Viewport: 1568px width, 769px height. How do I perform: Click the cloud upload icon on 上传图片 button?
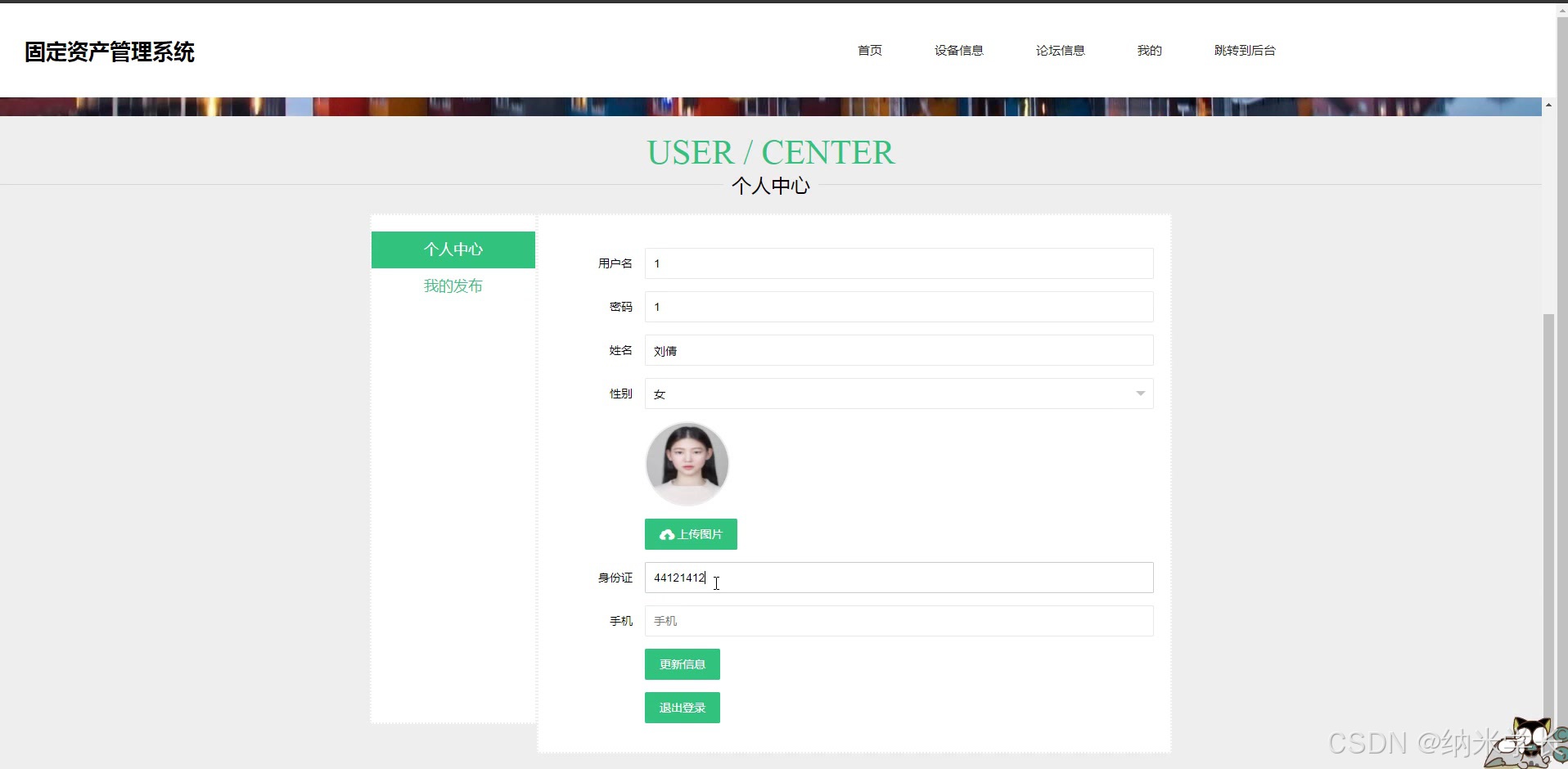pos(668,534)
